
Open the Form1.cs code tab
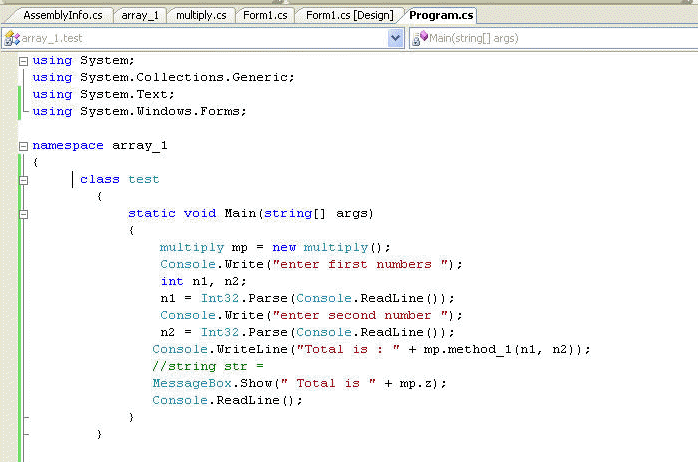click(x=264, y=15)
